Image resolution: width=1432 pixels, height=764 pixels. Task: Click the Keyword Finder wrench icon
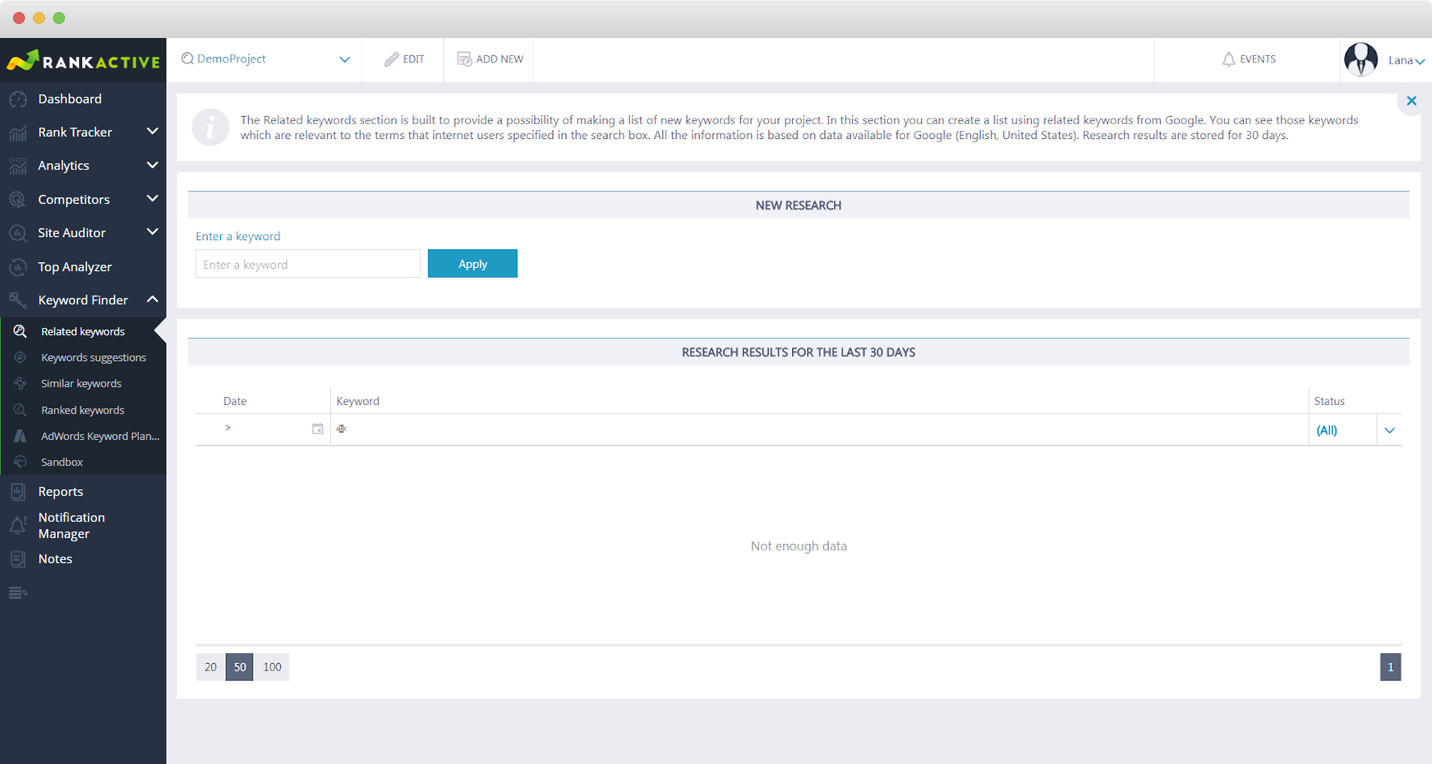(x=17, y=300)
